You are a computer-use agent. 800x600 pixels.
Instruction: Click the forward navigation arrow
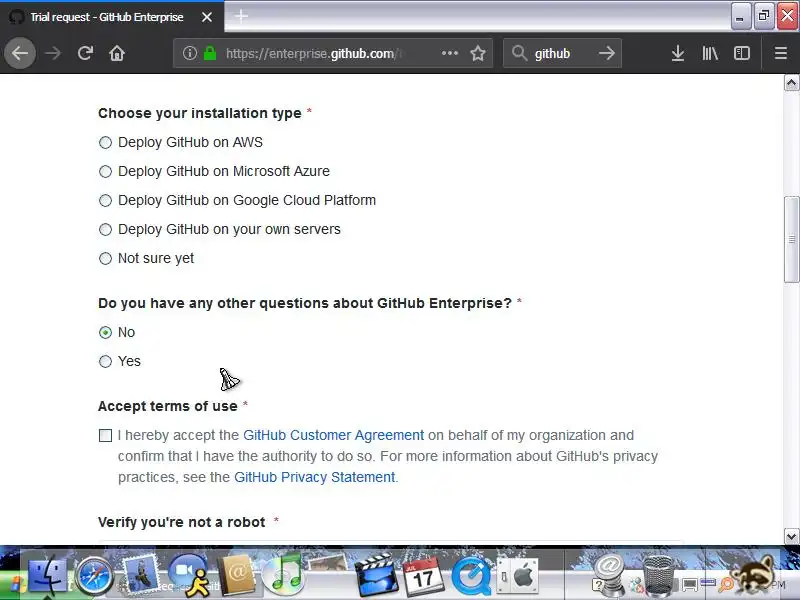(53, 53)
